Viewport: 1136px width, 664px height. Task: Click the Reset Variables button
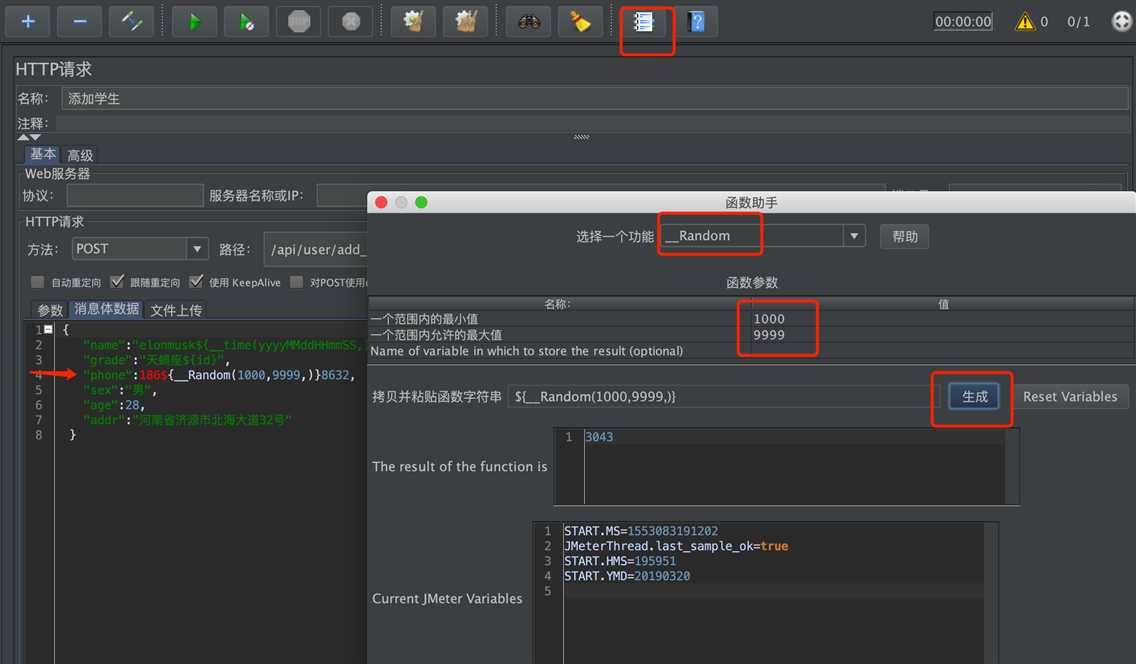coord(1069,397)
